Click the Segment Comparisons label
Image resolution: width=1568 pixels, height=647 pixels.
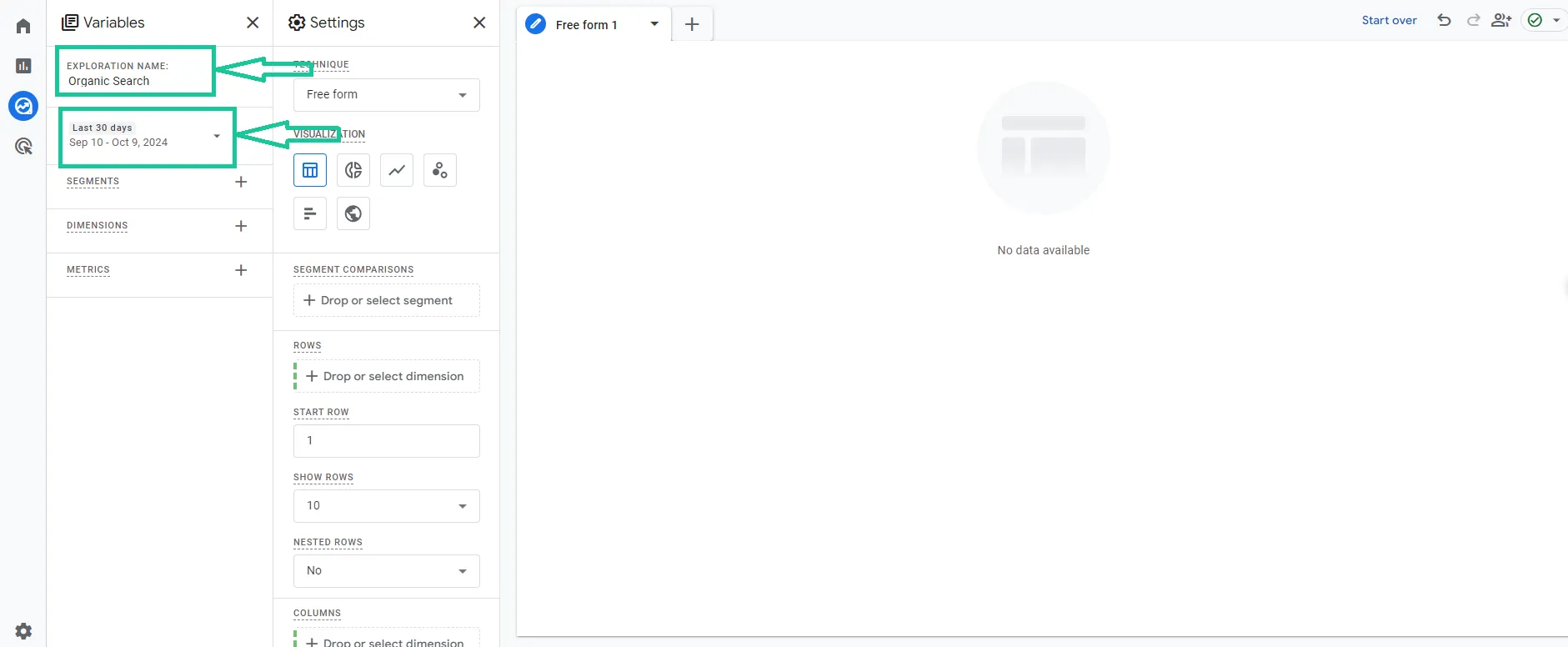353,270
